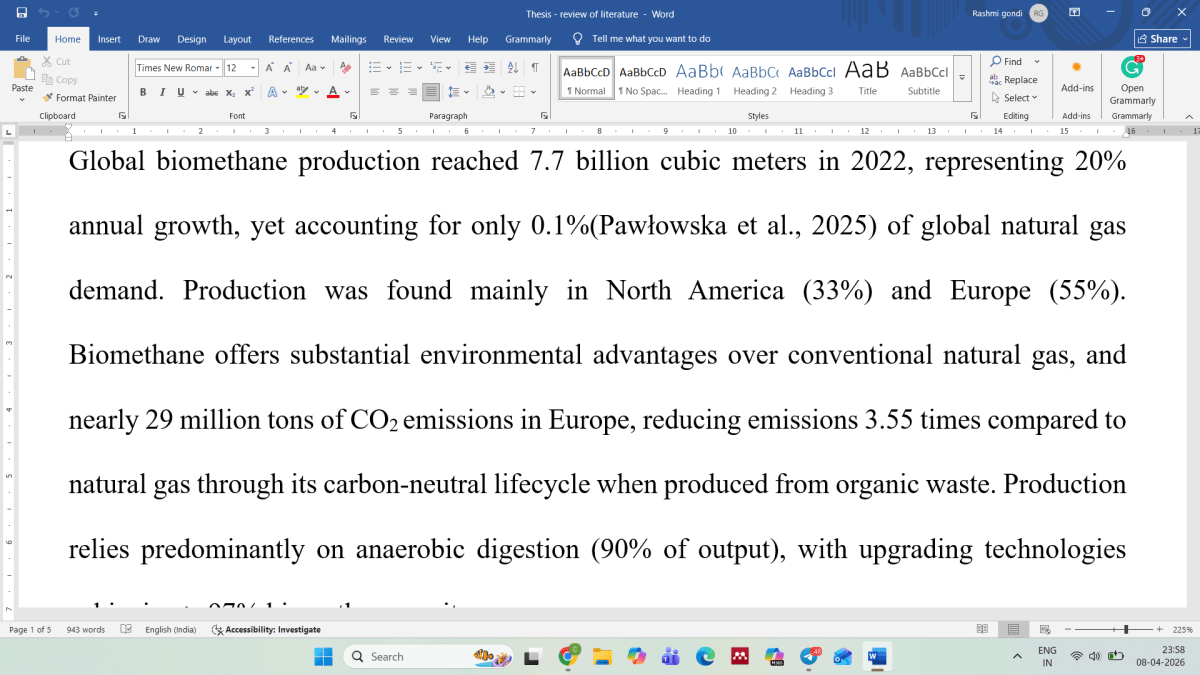
Task: Toggle Underline formatting
Action: tap(181, 92)
